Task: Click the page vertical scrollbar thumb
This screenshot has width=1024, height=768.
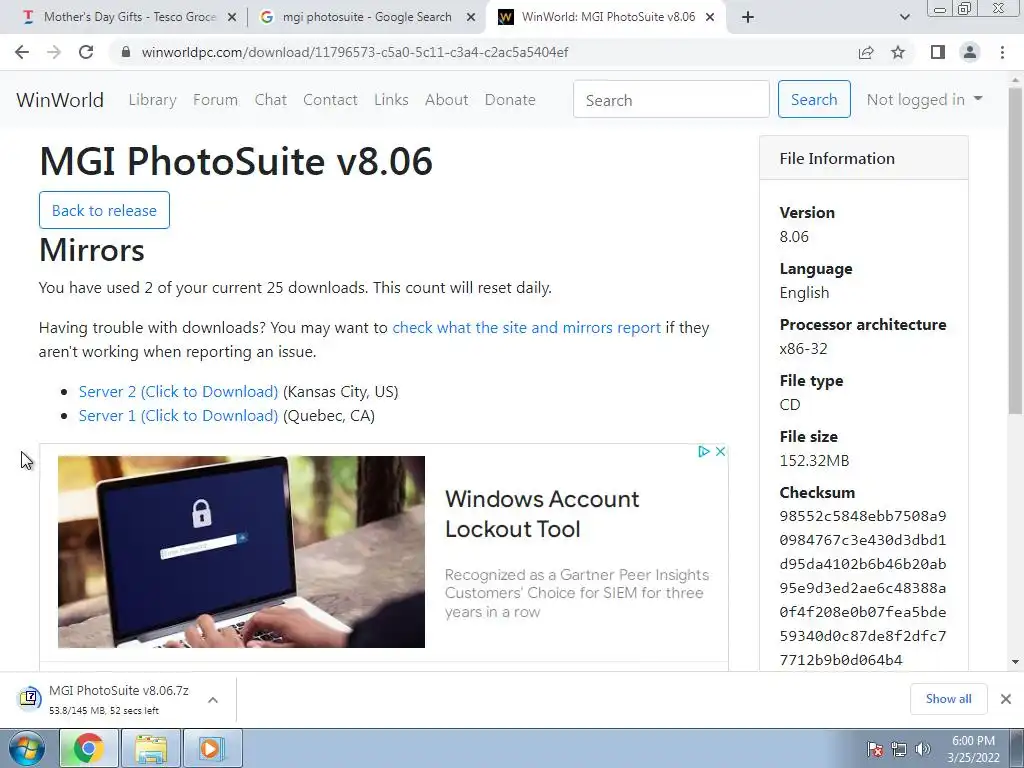Action: 1015,251
